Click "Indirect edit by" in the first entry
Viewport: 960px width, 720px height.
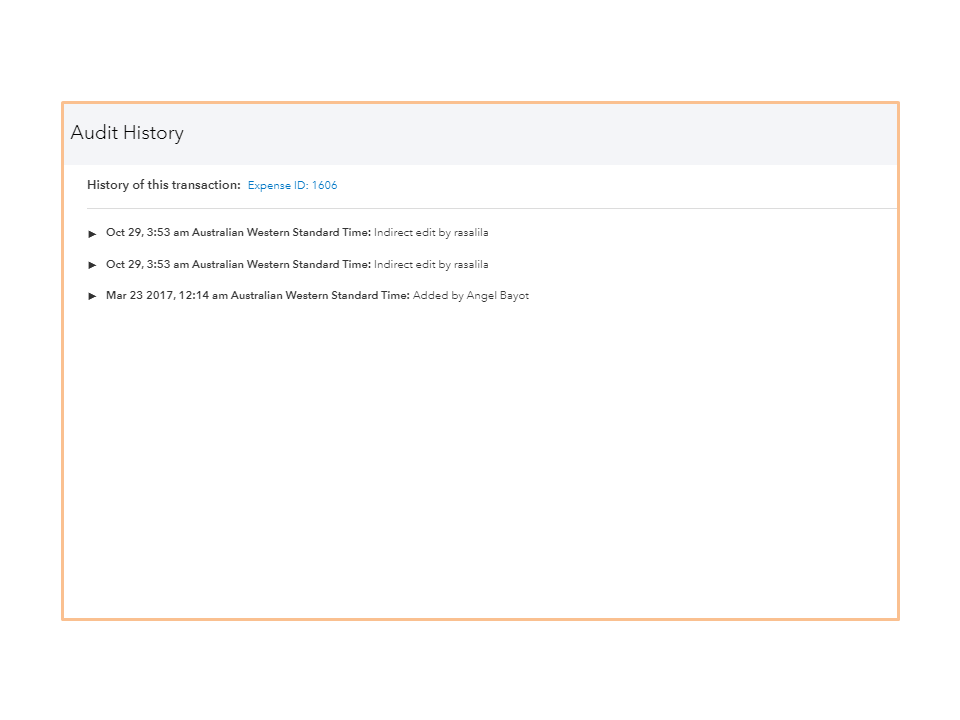(412, 233)
